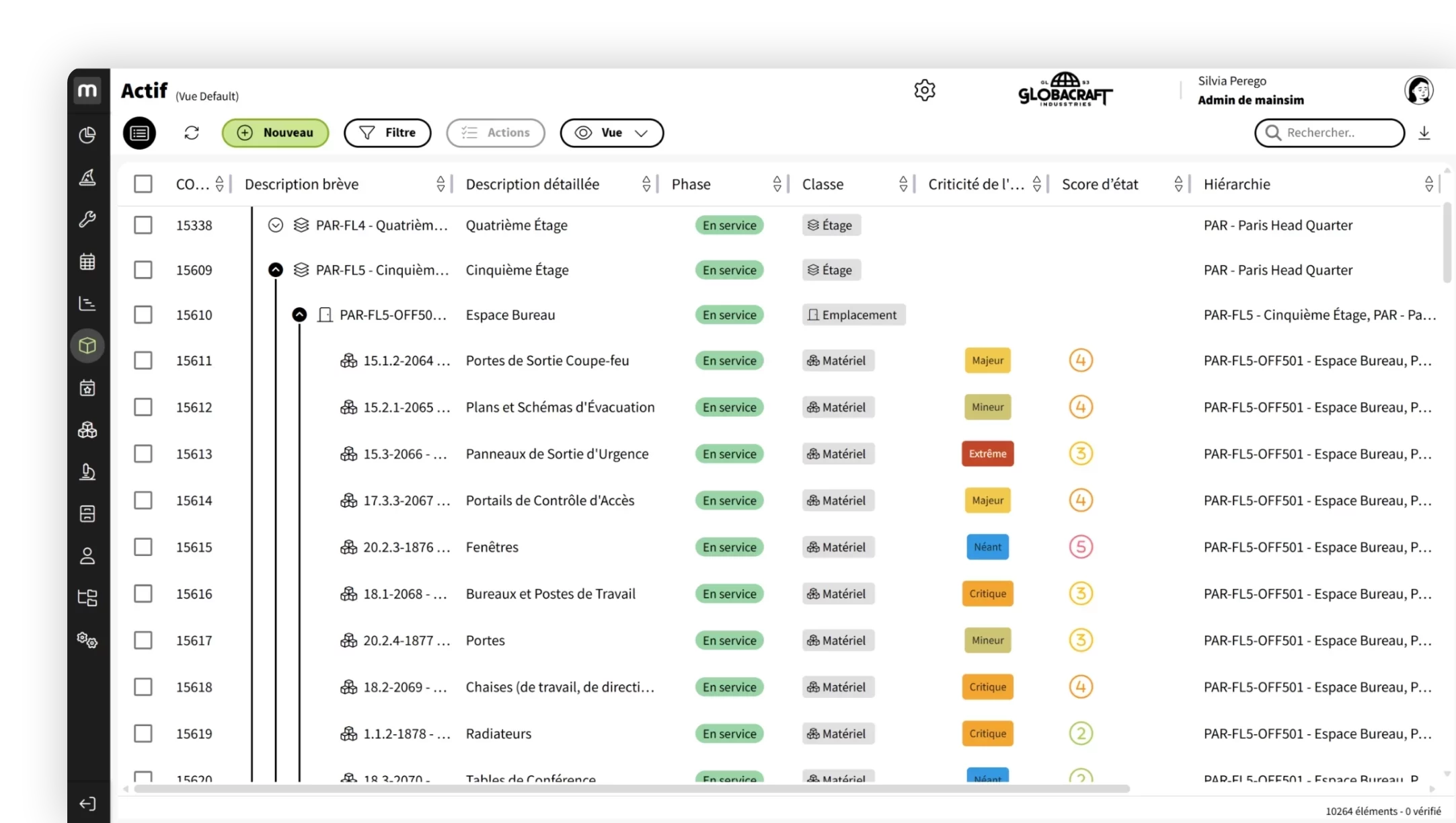Expand the PAR-FL4 Quatrième row
Image resolution: width=1456 pixels, height=823 pixels.
pos(275,225)
